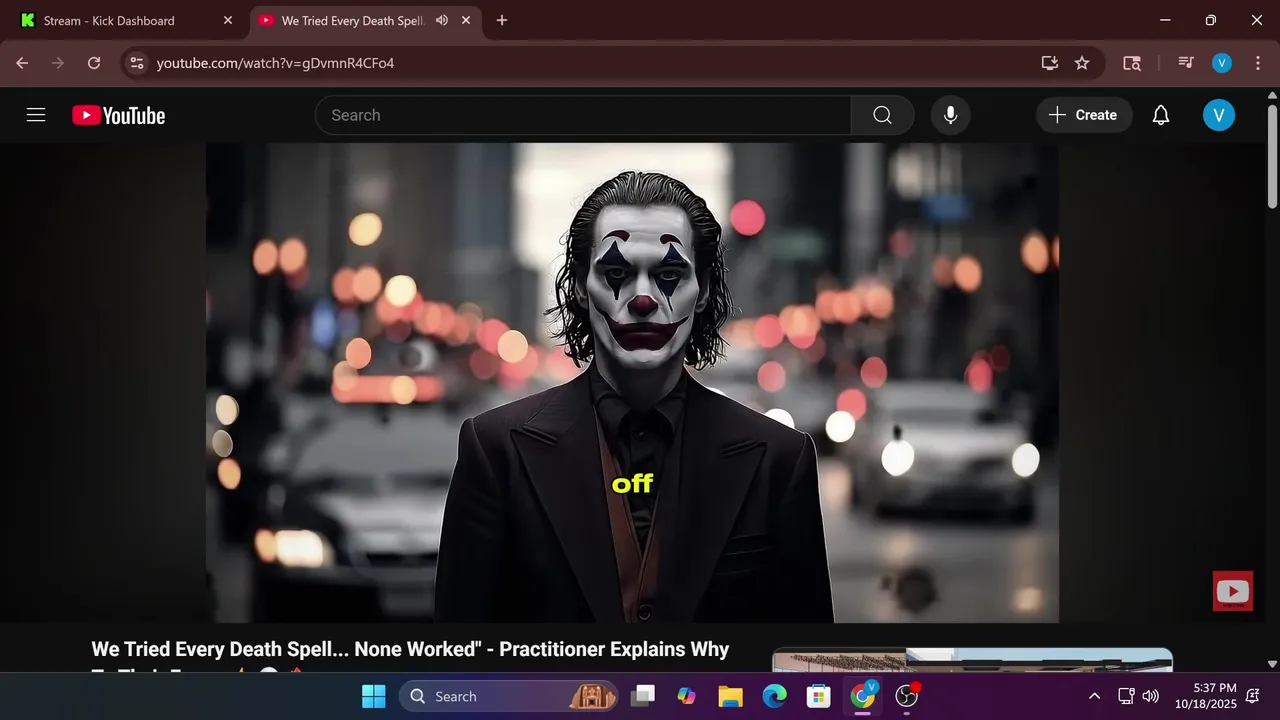Open the media controls music icon
1280x720 pixels.
1186,63
